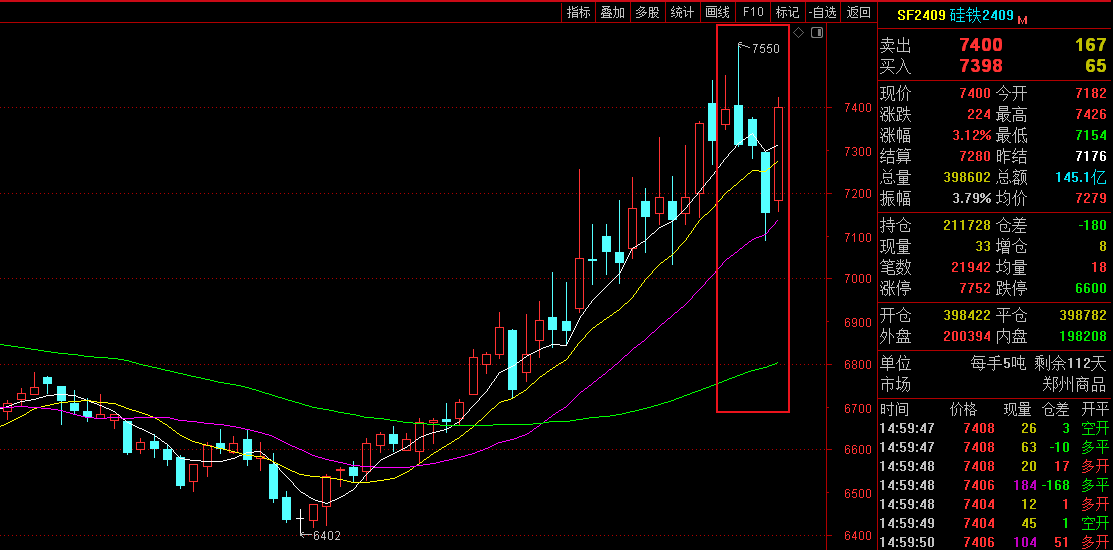The image size is (1113, 550).
Task: Click the 6402 low price label
Action: pyautogui.click(x=326, y=535)
